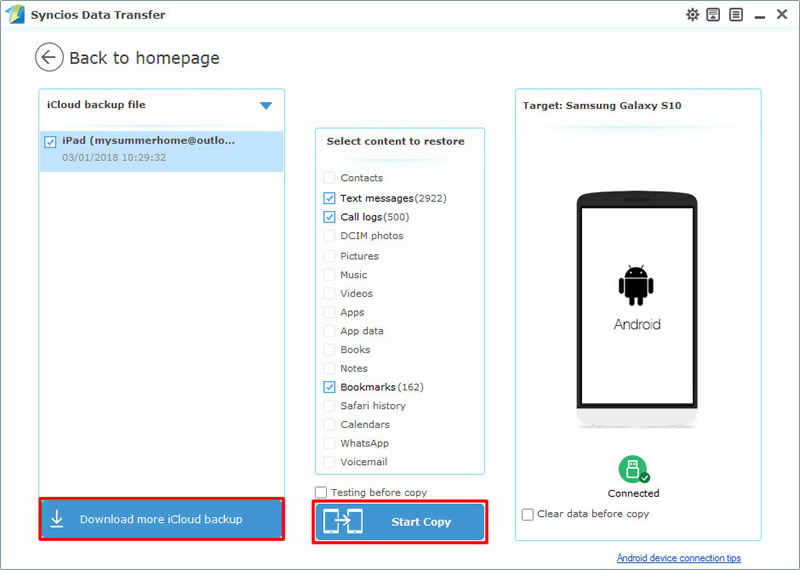Uncheck the Text messages checkbox
The width and height of the screenshot is (800, 570).
(x=329, y=198)
